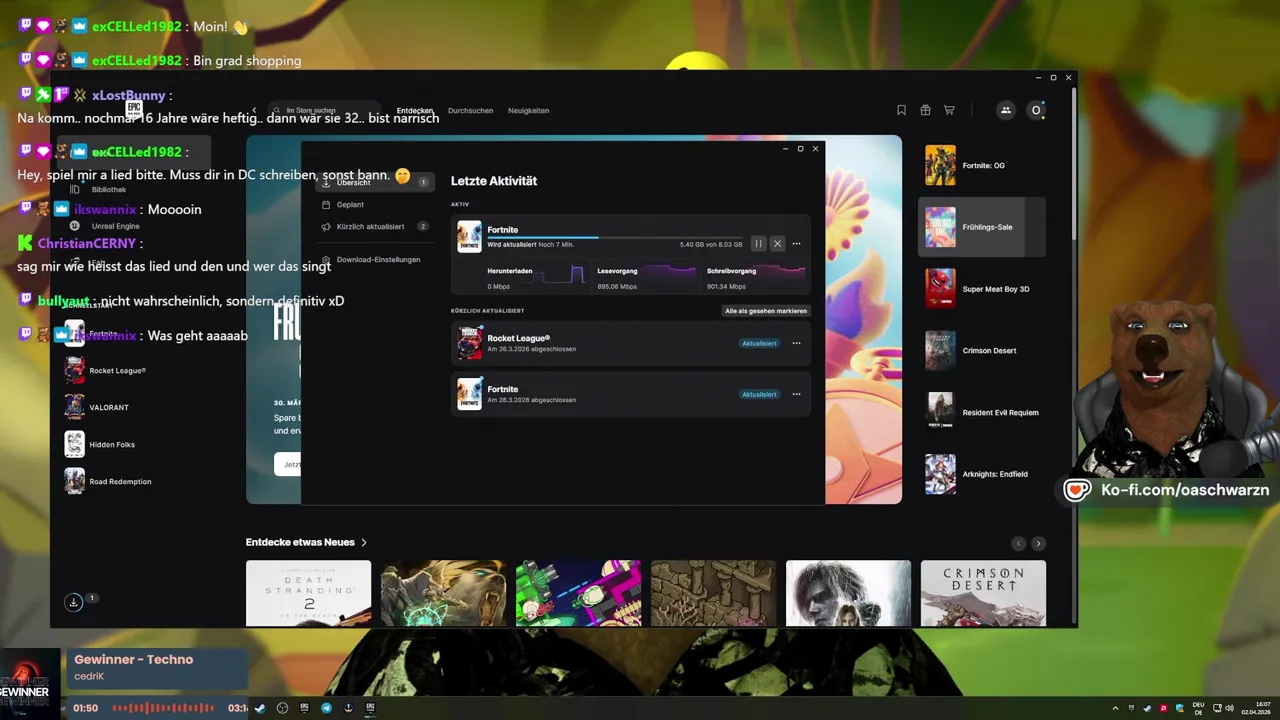1280x720 pixels.
Task: Open the active Epic Games taskbar icon
Action: [x=370, y=708]
